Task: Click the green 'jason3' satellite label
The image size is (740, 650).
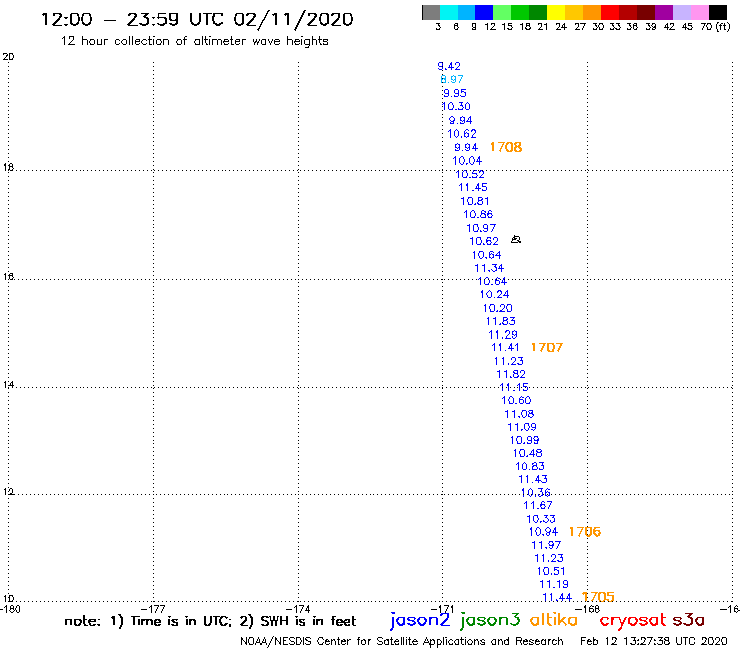Action: point(490,620)
